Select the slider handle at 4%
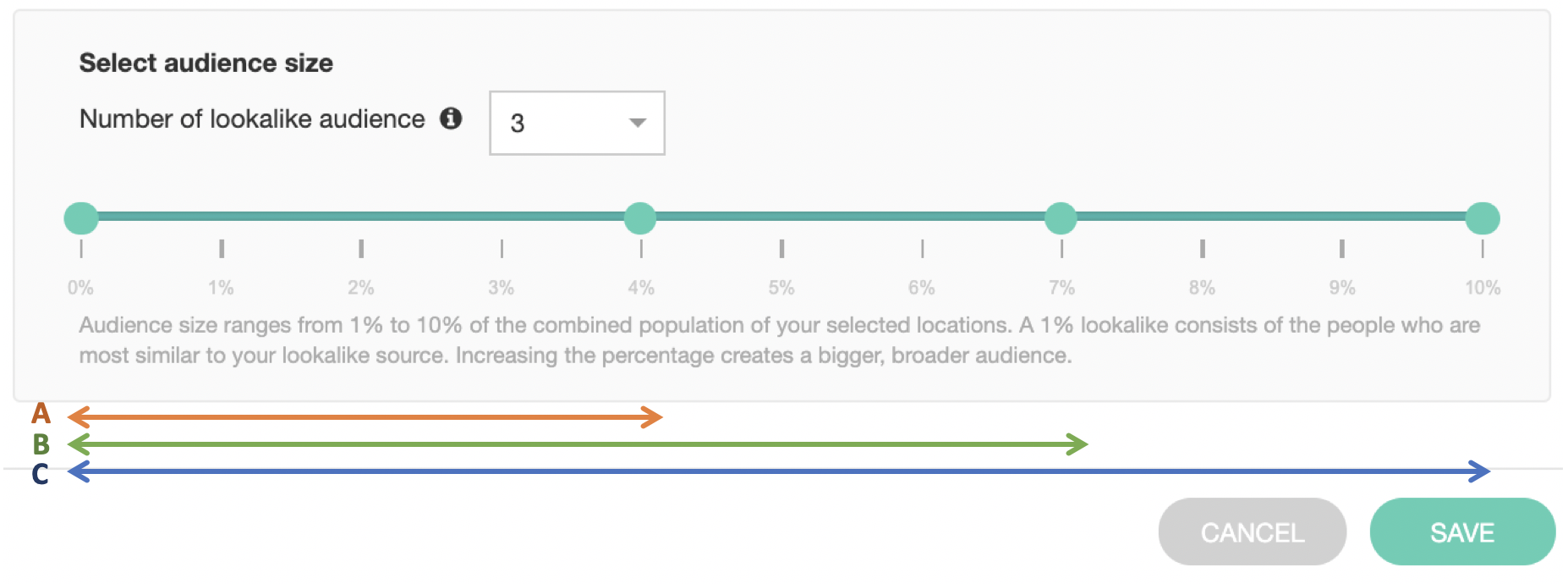The image size is (1568, 584). [x=640, y=218]
